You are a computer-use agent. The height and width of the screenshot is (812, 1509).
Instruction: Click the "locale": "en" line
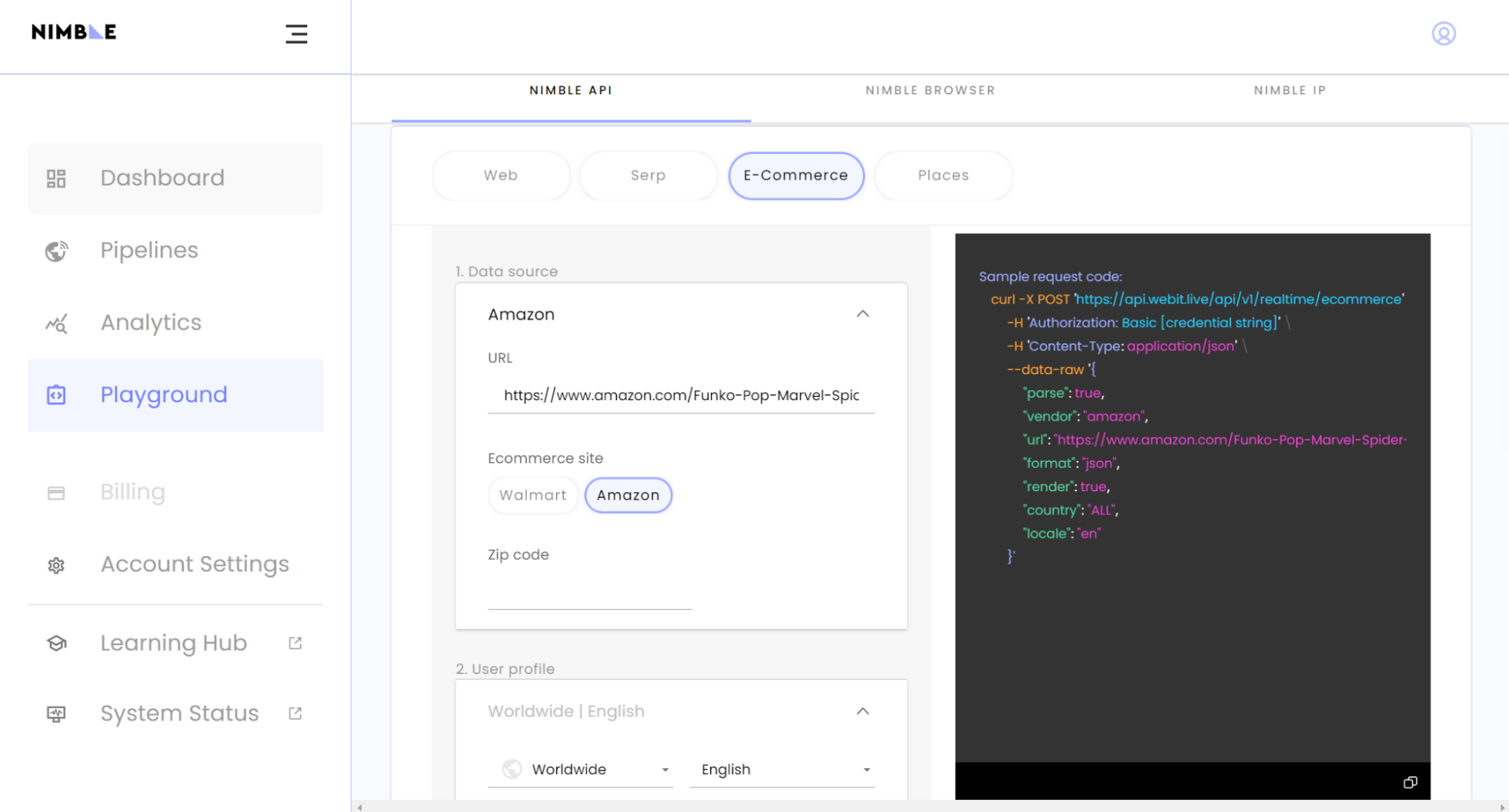coord(1062,534)
